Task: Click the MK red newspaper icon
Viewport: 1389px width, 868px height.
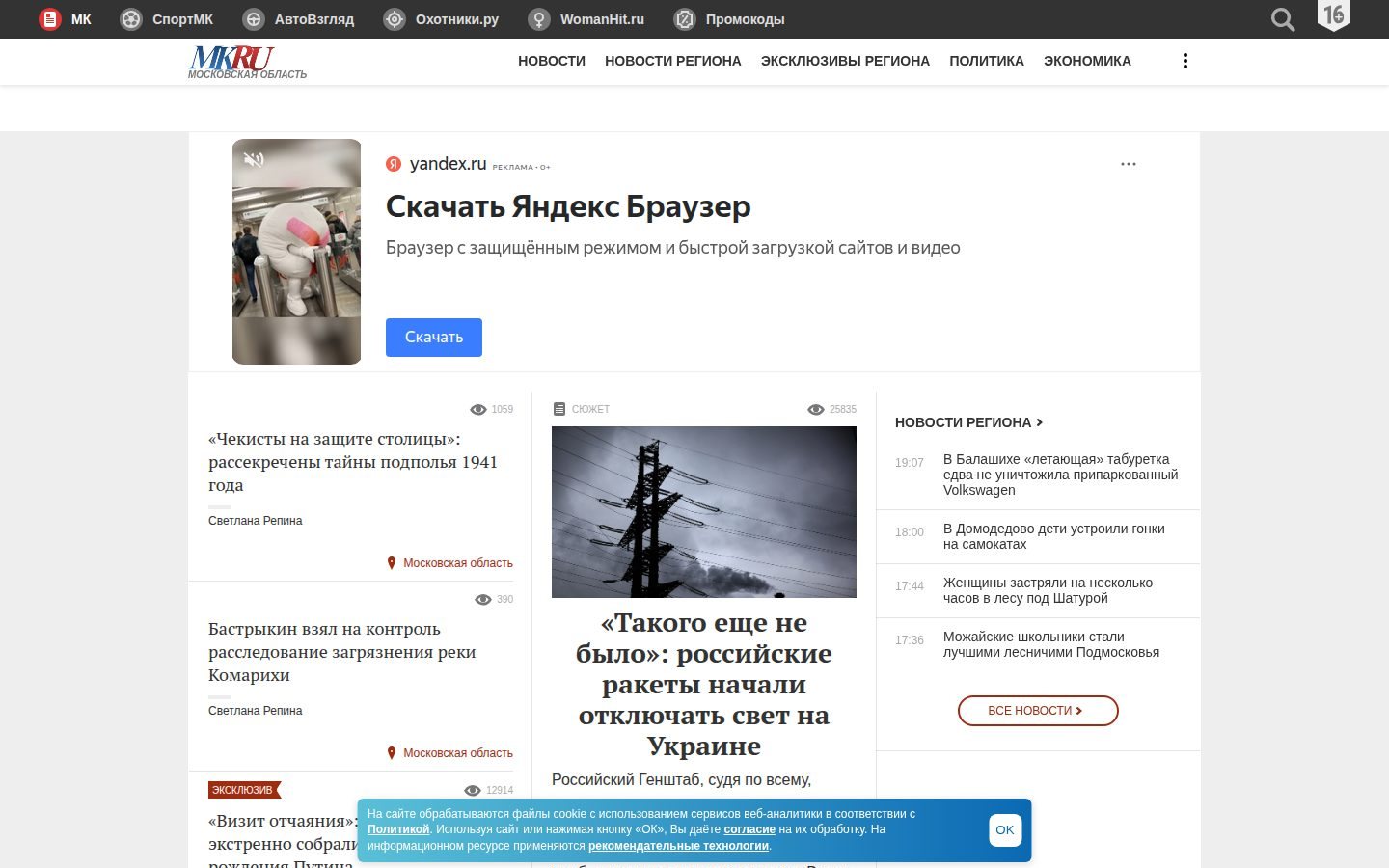Action: click(49, 19)
